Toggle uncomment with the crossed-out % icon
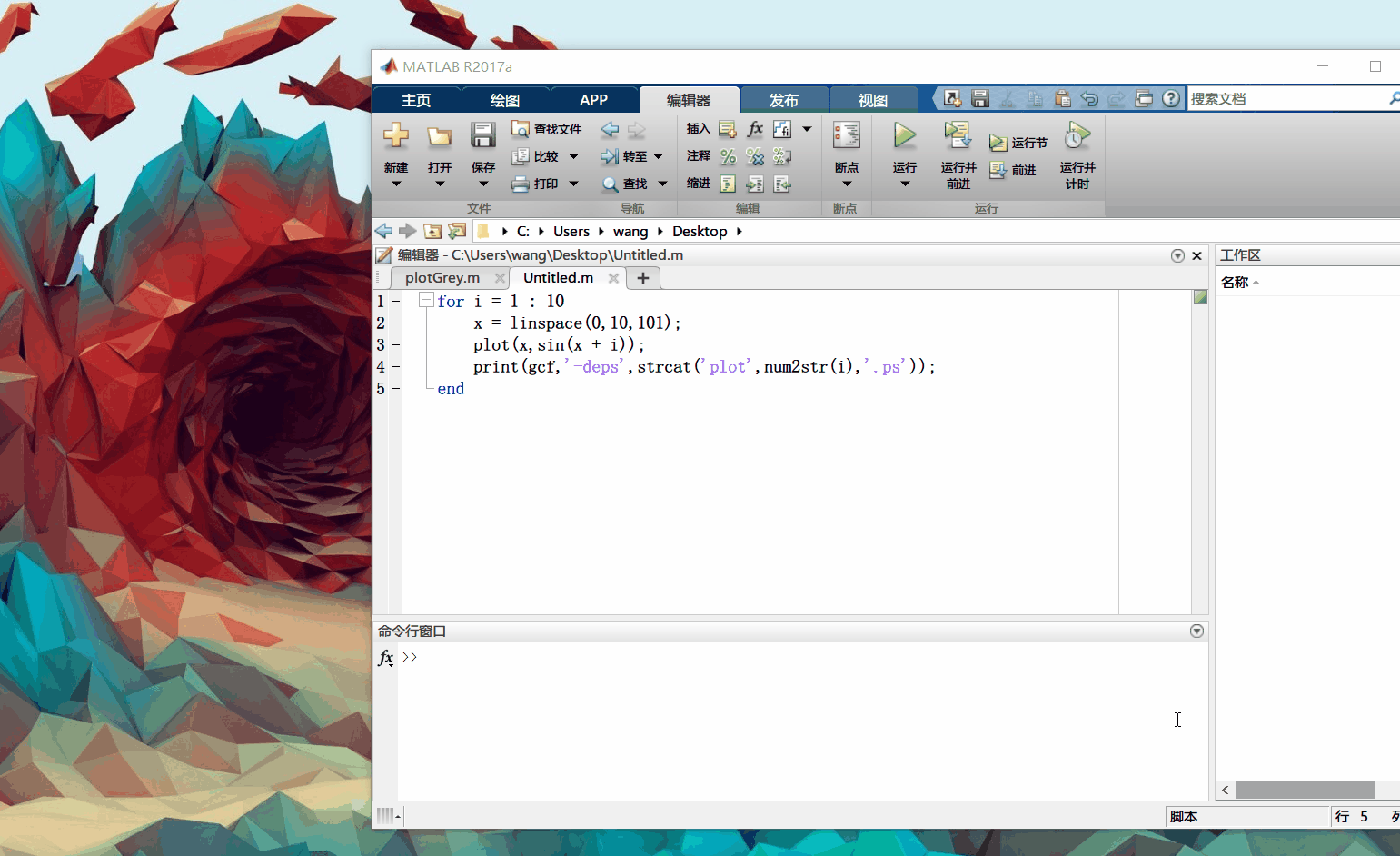 pyautogui.click(x=754, y=155)
